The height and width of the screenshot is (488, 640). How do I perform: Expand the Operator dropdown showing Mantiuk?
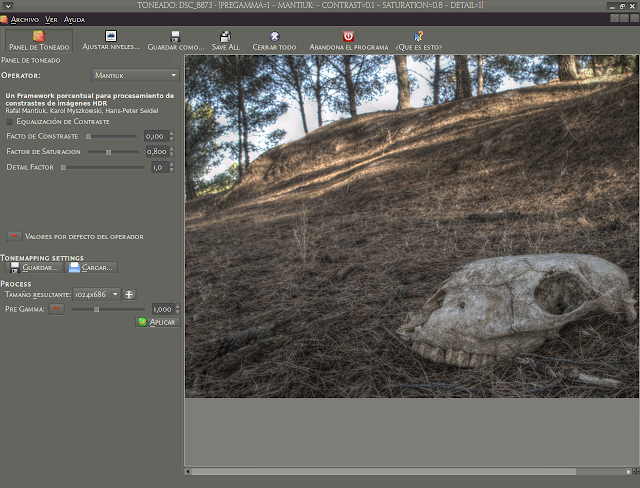[x=134, y=75]
